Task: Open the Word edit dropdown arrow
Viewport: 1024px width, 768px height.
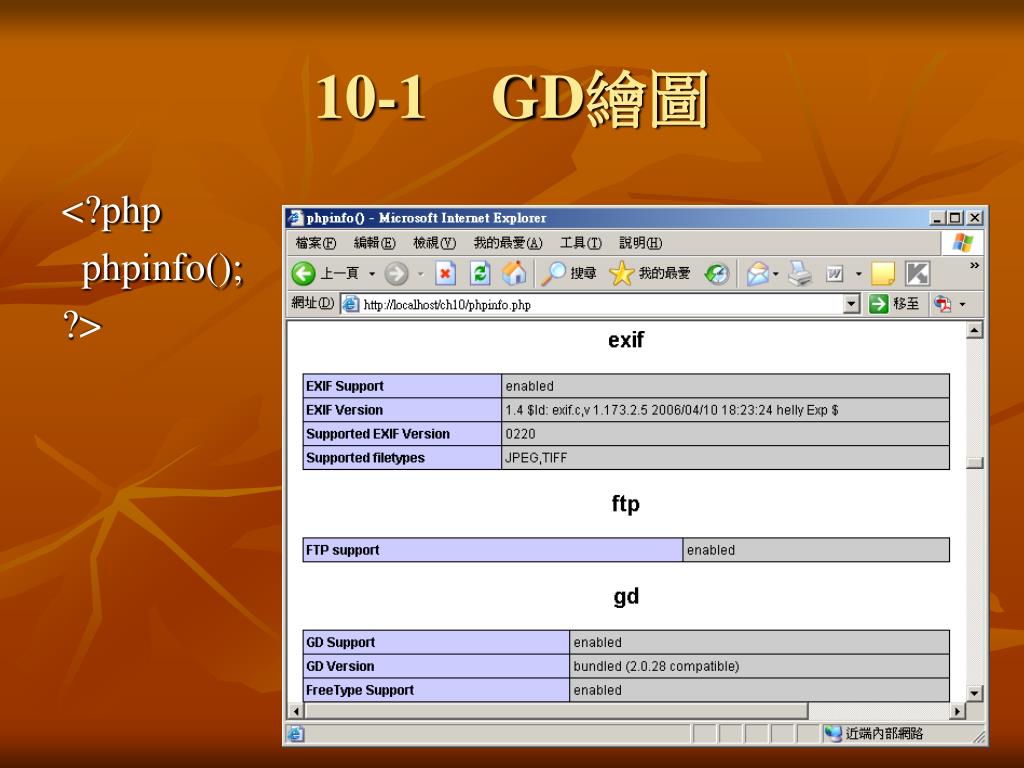Action: (x=858, y=274)
